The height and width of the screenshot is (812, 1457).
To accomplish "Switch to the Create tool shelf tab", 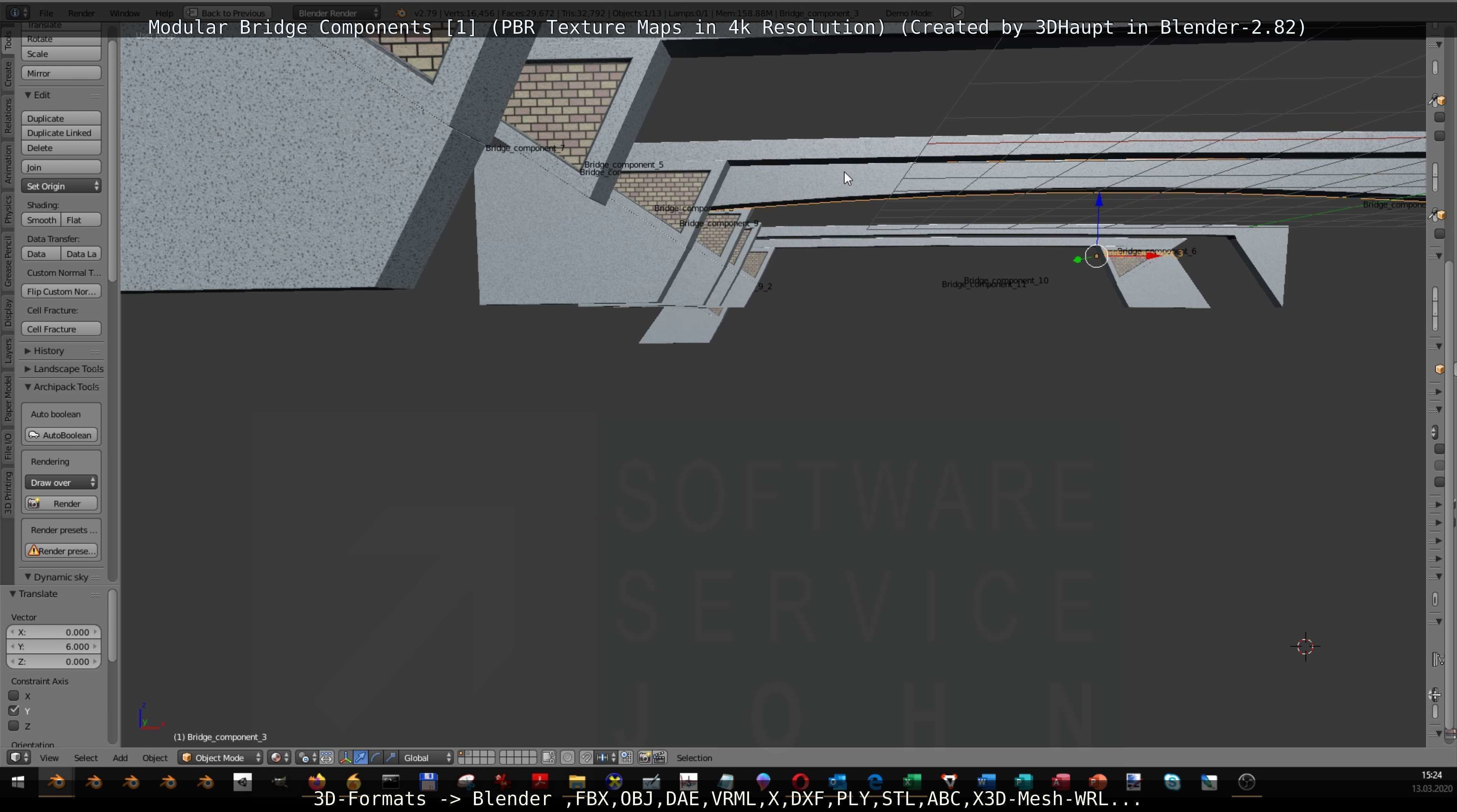I will click(8, 74).
